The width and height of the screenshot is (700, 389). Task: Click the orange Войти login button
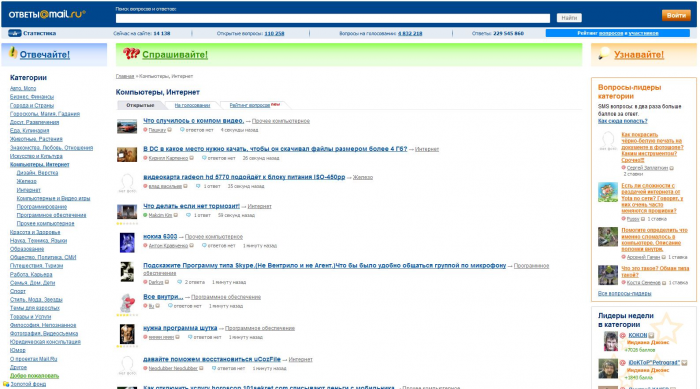pyautogui.click(x=676, y=15)
